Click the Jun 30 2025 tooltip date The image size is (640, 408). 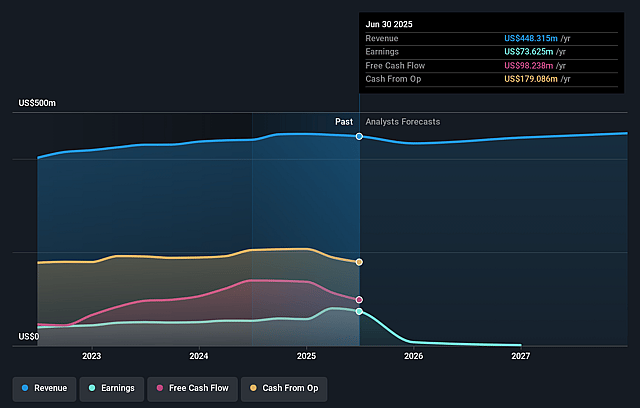coord(389,24)
